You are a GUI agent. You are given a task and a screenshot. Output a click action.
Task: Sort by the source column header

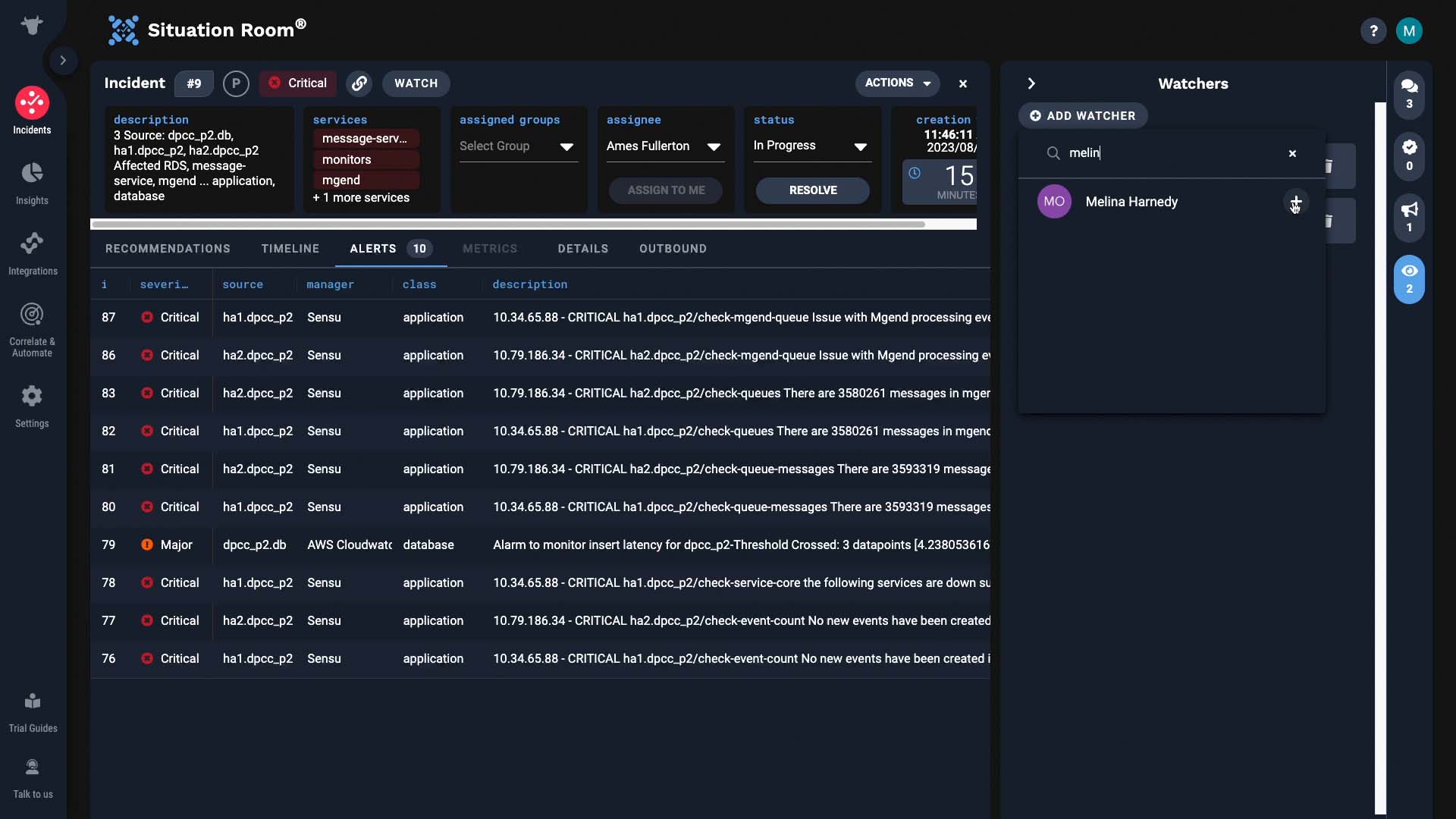(x=243, y=284)
